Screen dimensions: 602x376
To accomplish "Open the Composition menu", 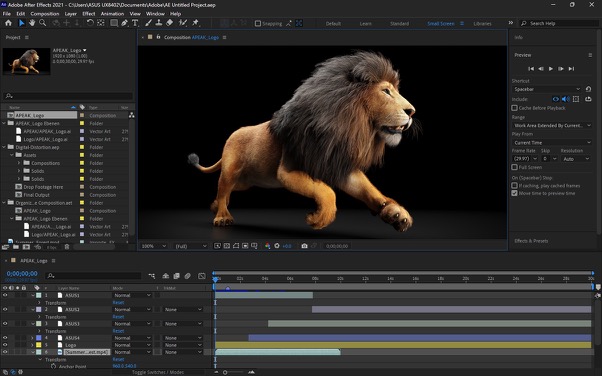I will click(x=45, y=13).
